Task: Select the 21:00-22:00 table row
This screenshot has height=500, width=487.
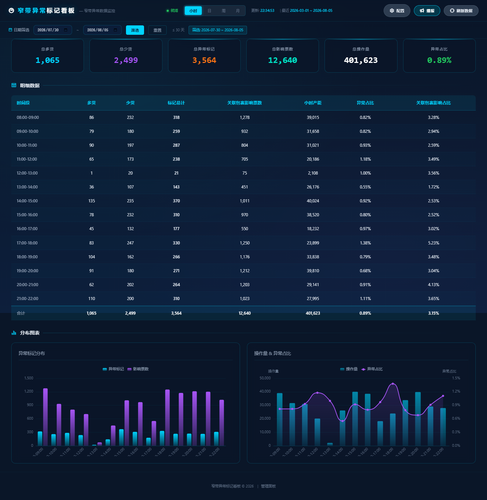Action: (x=243, y=299)
